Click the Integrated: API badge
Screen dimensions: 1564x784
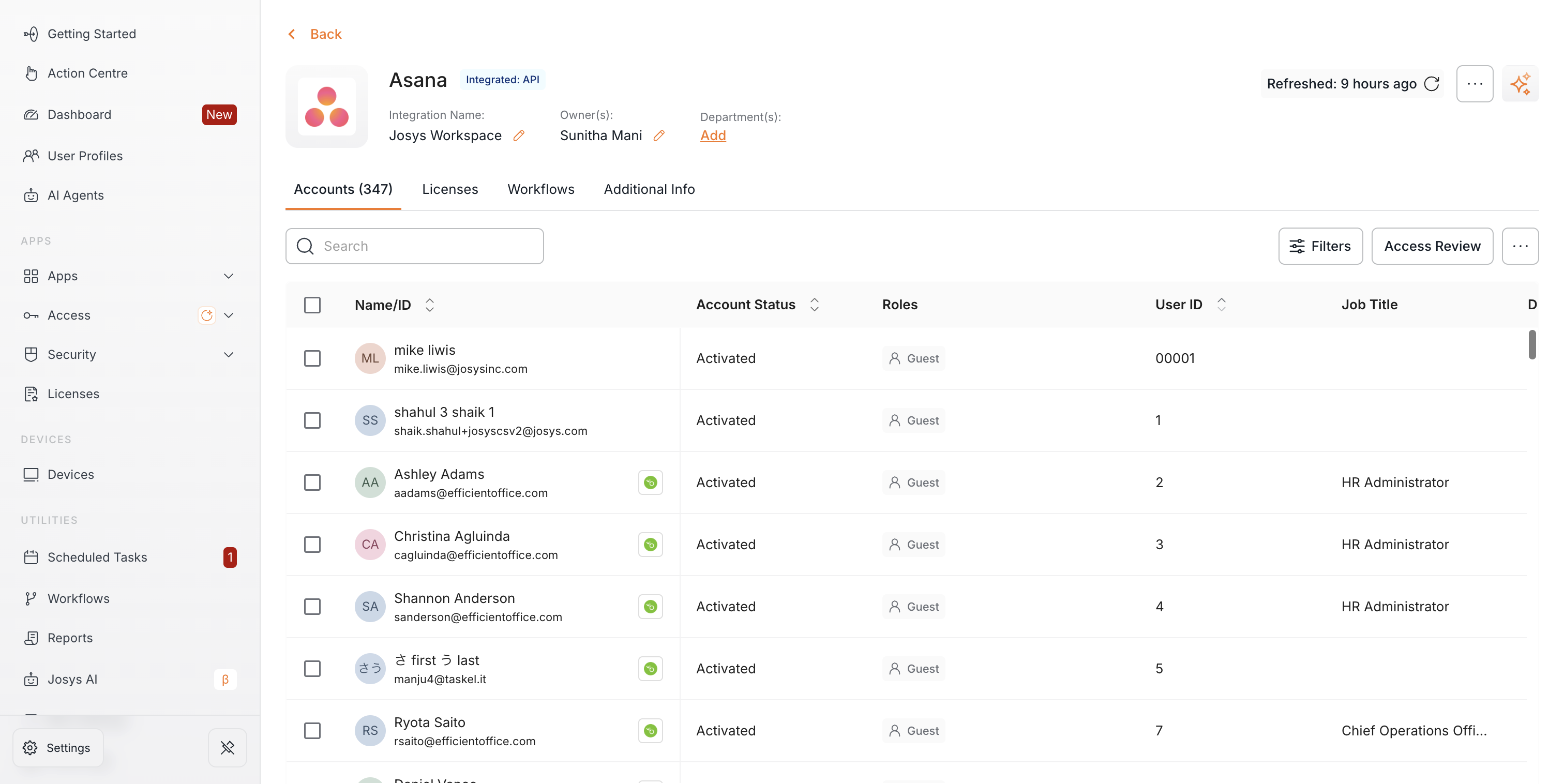tap(502, 80)
